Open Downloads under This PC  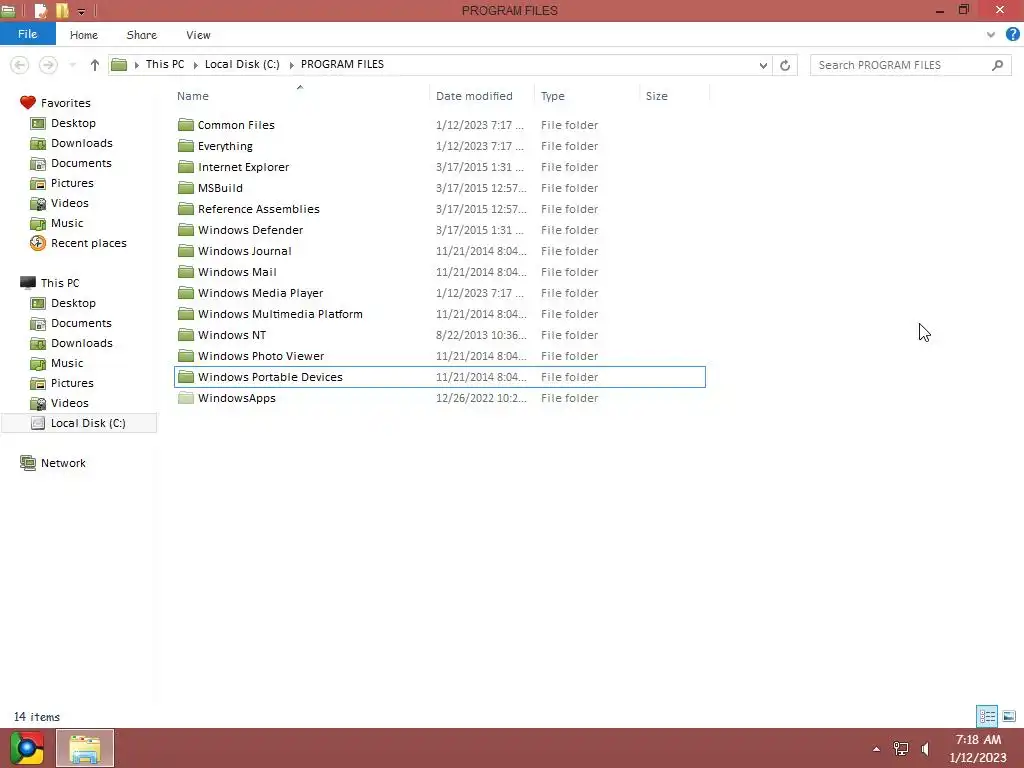point(82,343)
